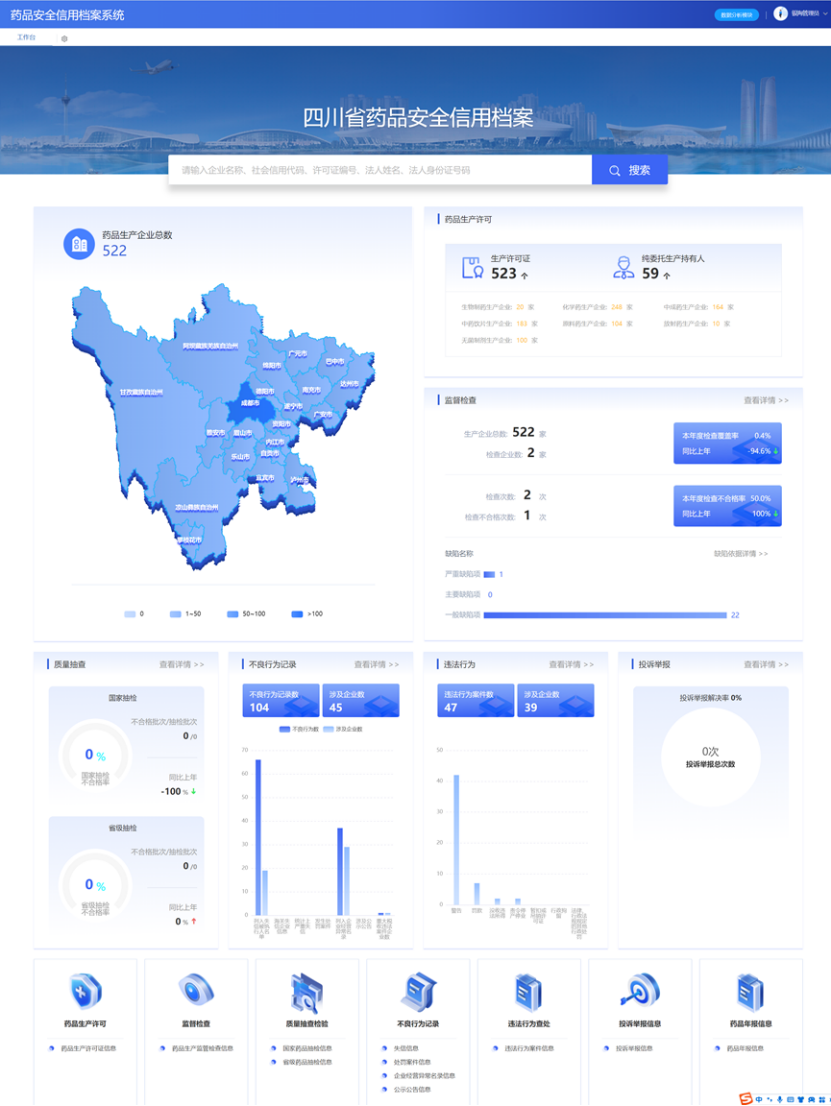
Task: Open the 违法行为查处 module icon
Action: pos(528,992)
